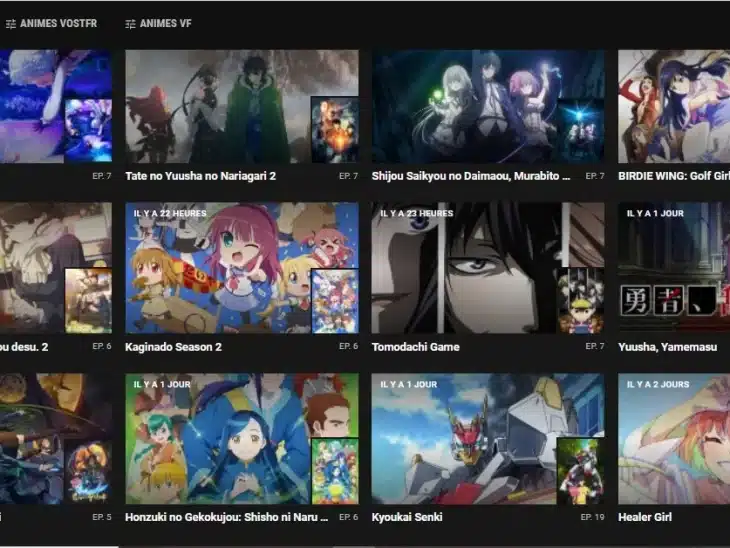Click the small poster on Tate no Yuusha card

pos(335,130)
